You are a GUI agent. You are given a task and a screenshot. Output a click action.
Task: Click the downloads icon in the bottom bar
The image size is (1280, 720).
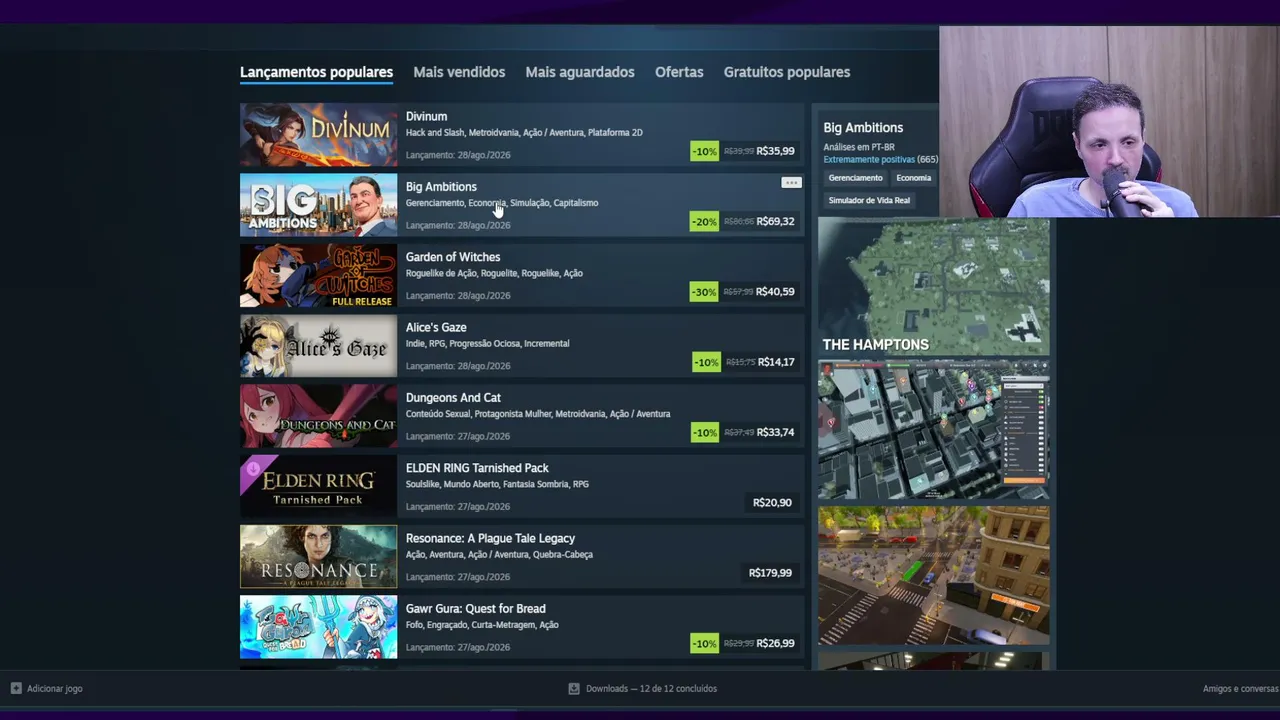574,688
